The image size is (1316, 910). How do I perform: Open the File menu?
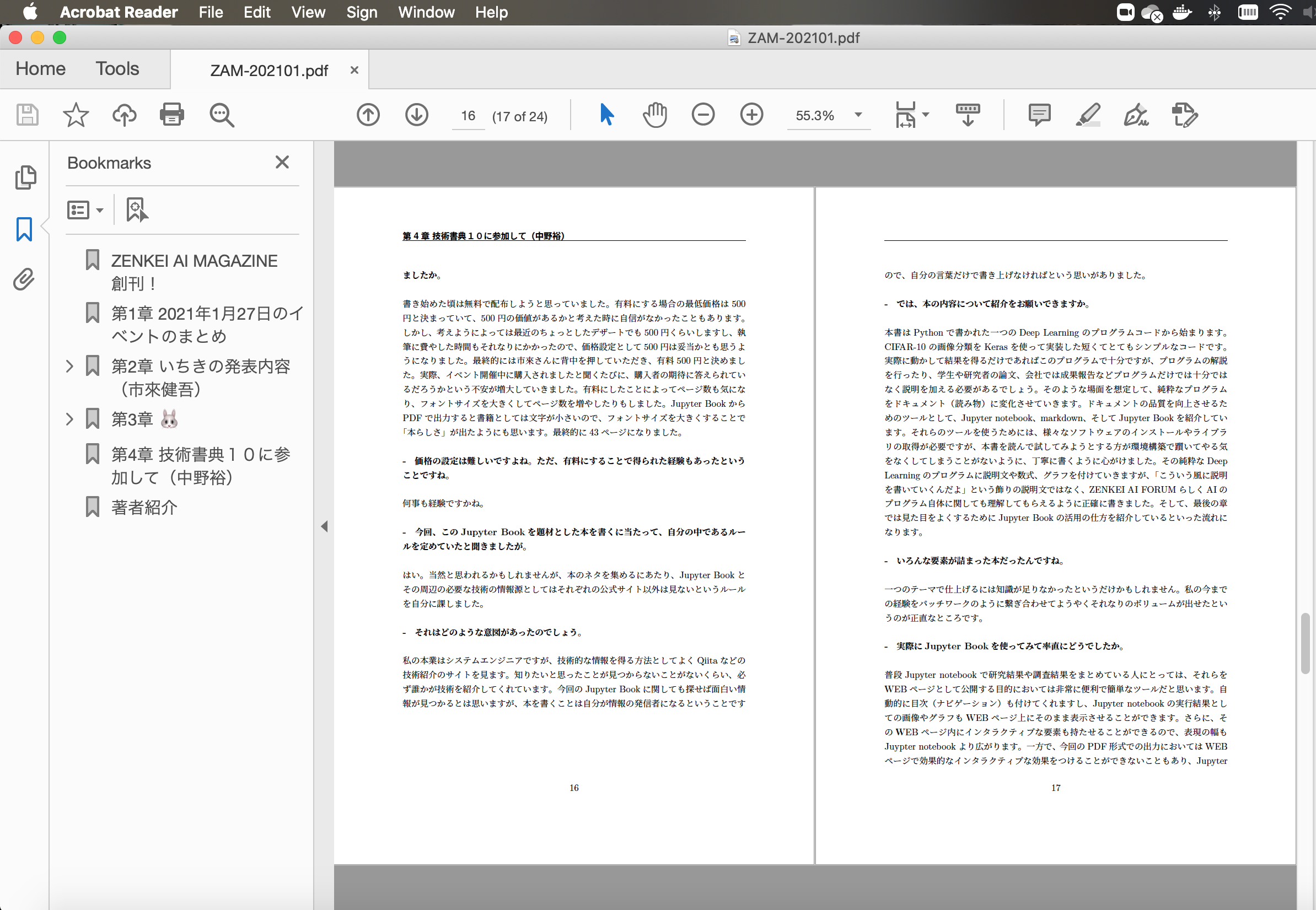[211, 12]
